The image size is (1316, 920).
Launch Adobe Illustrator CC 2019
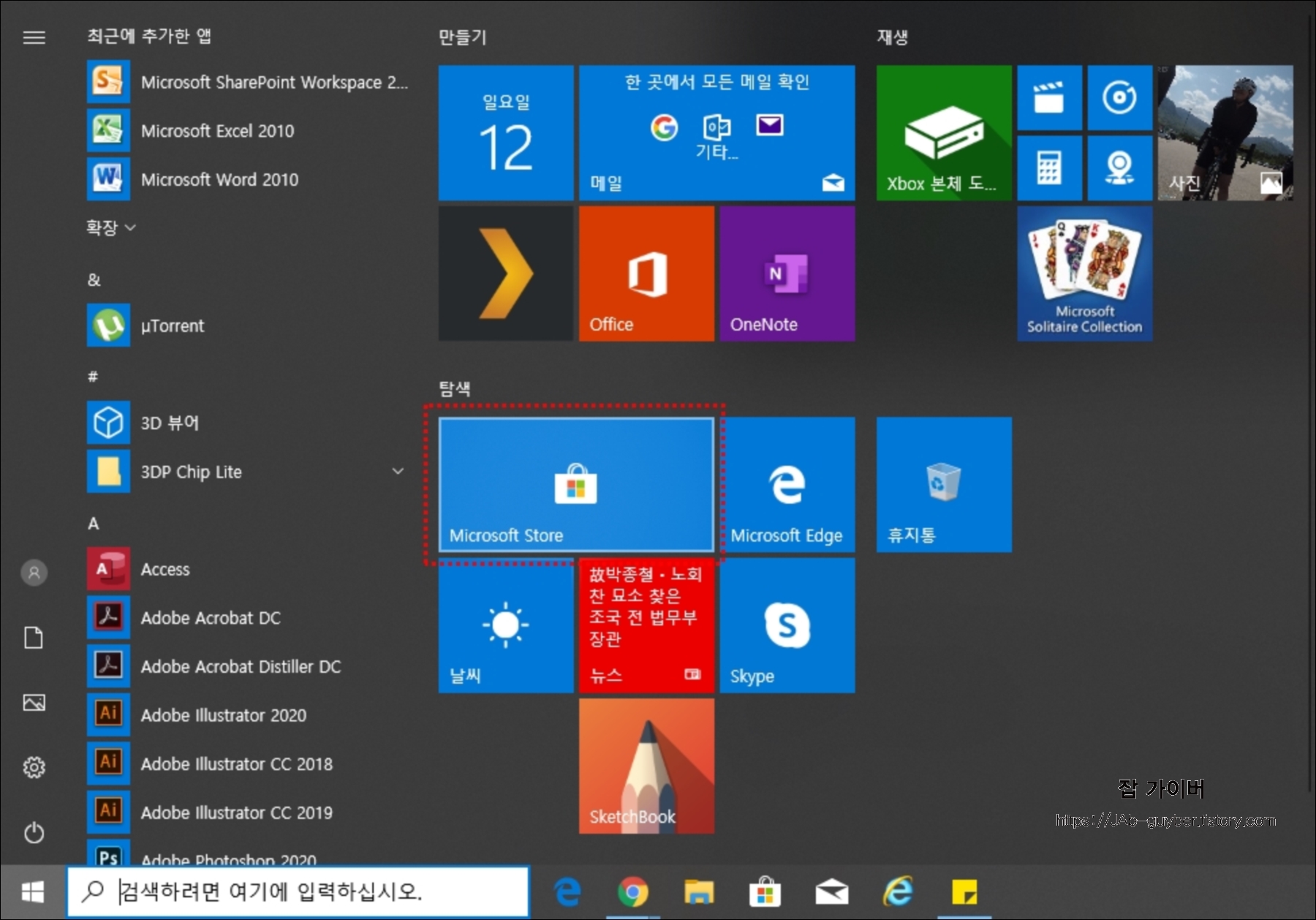pos(247,812)
